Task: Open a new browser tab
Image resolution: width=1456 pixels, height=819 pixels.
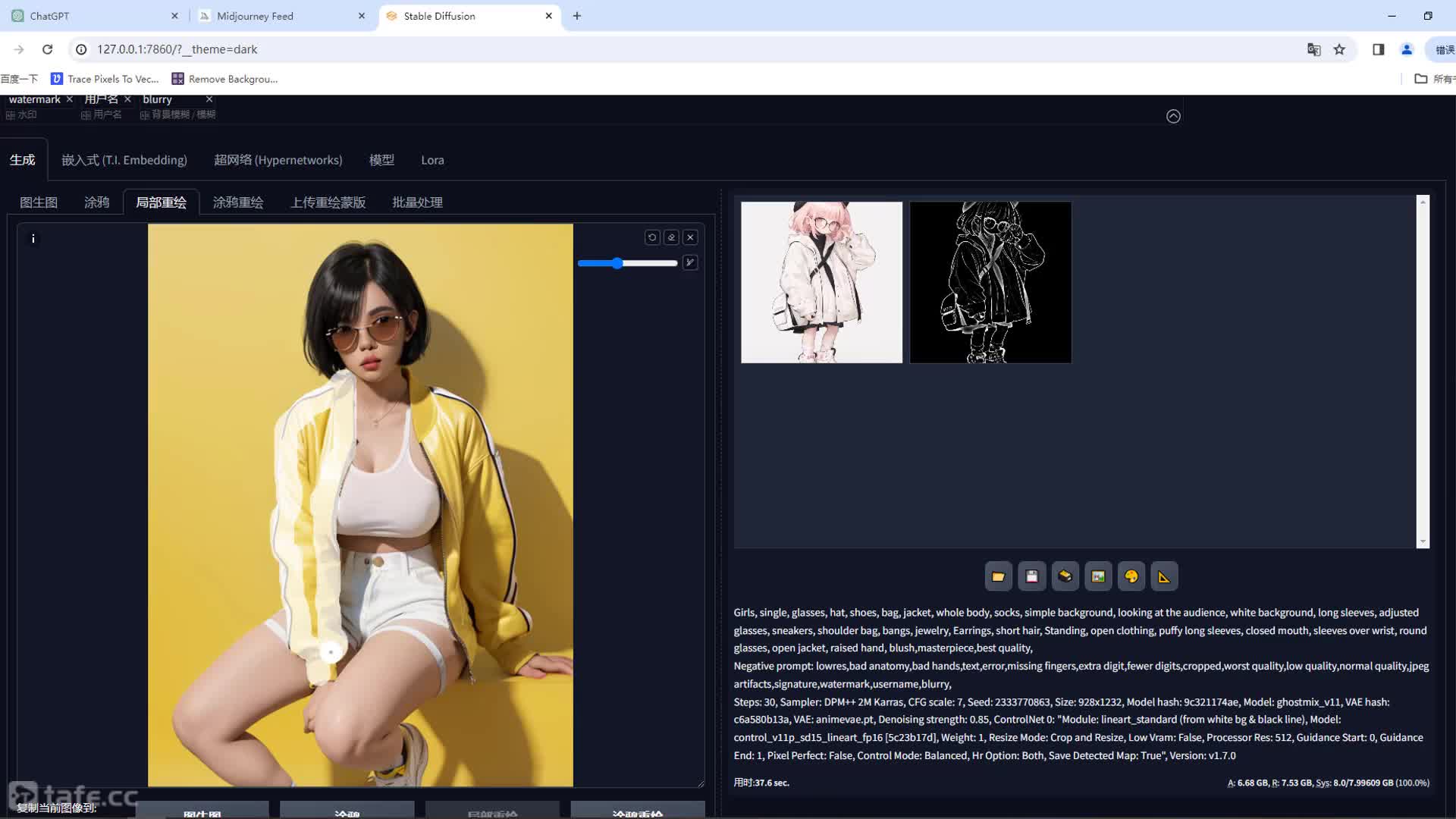Action: (x=577, y=16)
